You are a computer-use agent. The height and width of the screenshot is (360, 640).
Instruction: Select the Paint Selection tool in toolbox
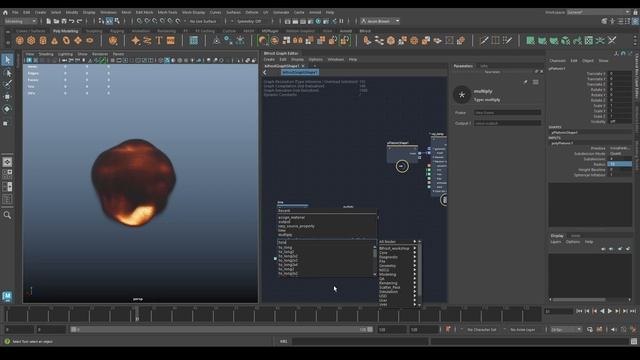[x=7, y=84]
